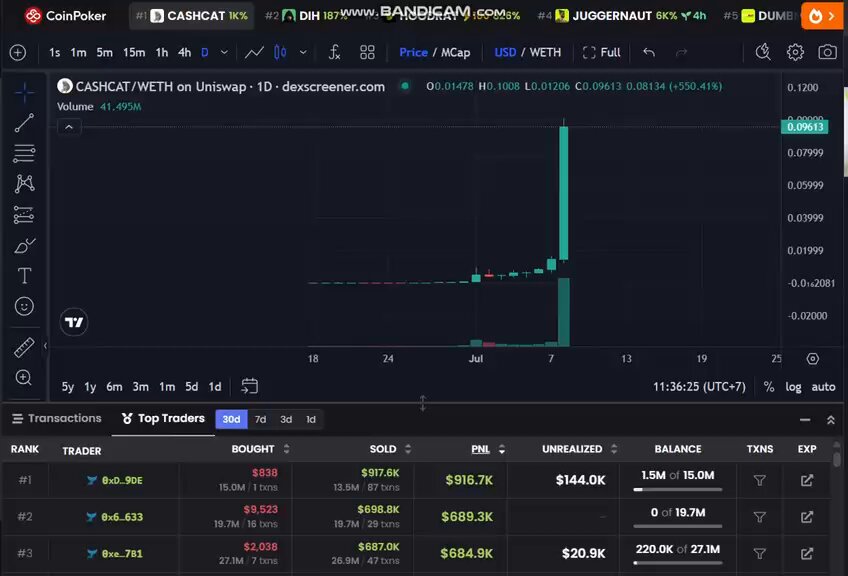848x576 pixels.
Task: Add a symbol with the plus icon
Action: tap(18, 52)
